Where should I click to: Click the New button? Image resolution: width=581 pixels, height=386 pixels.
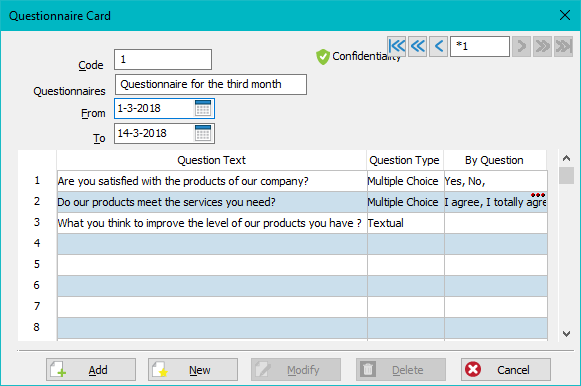tap(193, 369)
